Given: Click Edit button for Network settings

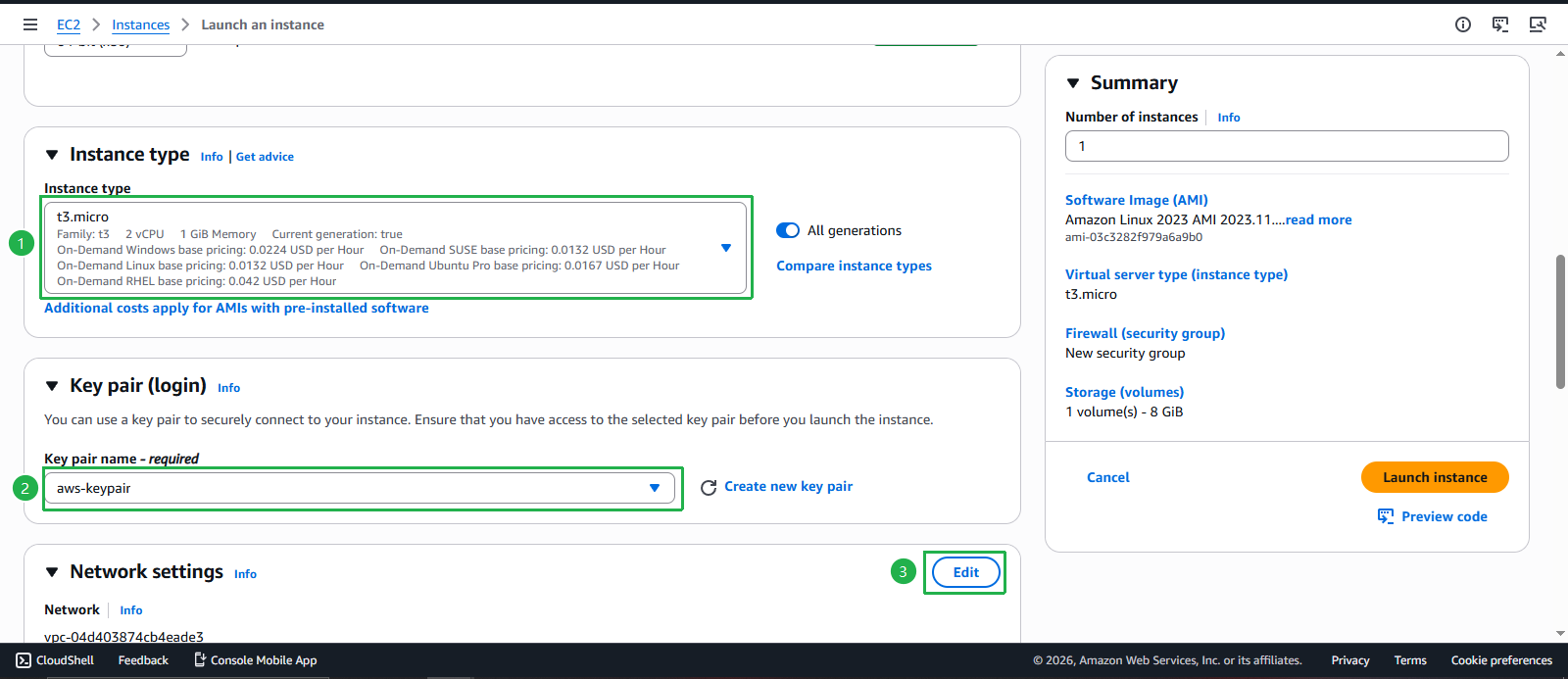Looking at the screenshot, I should pos(966,572).
